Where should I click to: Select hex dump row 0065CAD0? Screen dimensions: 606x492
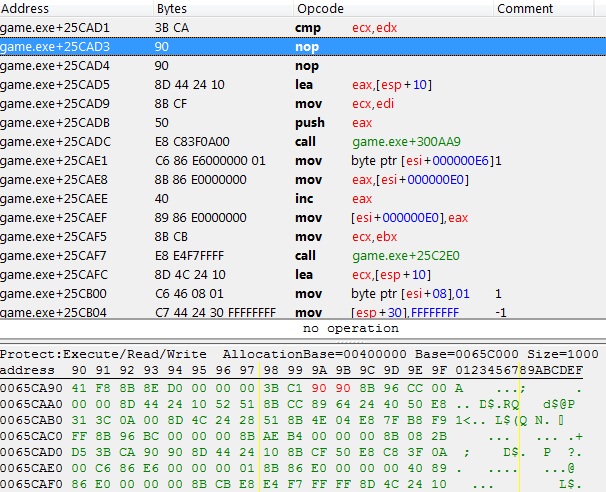click(x=291, y=452)
